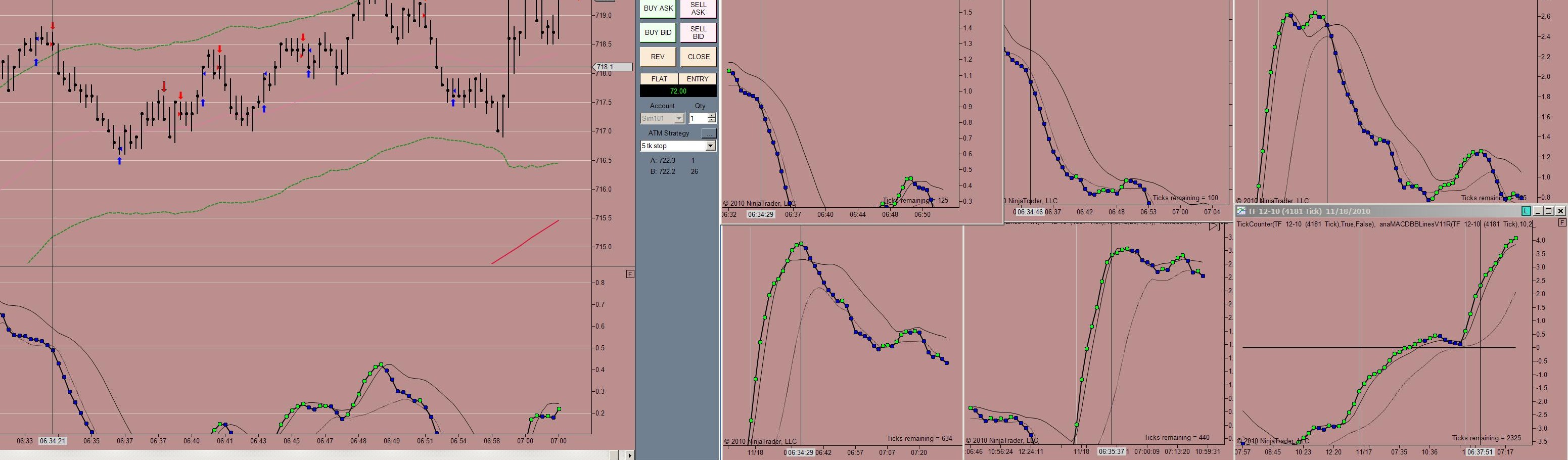The image size is (1568, 460).
Task: Click the ENTRY label in Chart Trader
Action: (698, 79)
